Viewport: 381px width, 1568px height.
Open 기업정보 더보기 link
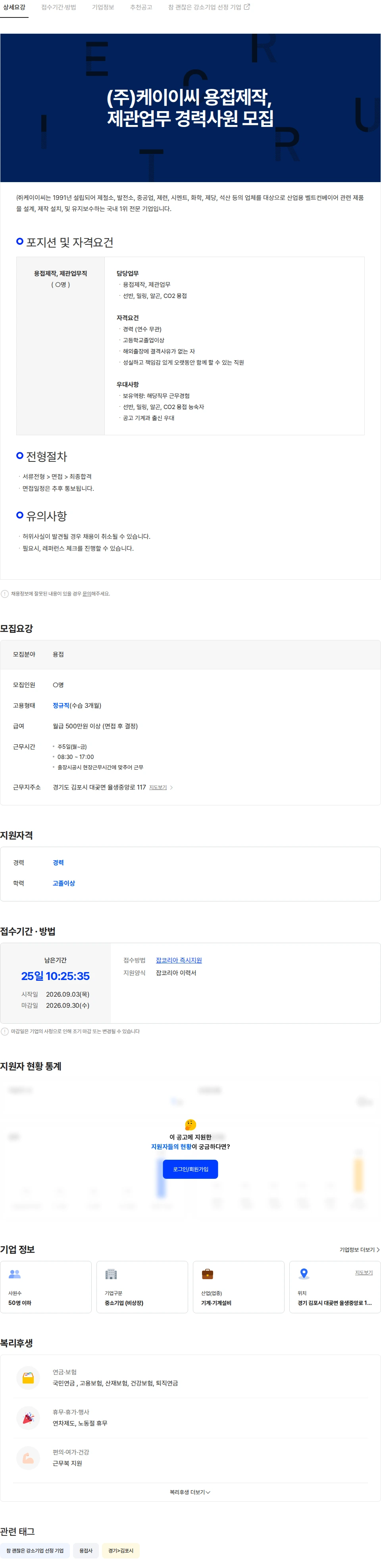point(359,1250)
